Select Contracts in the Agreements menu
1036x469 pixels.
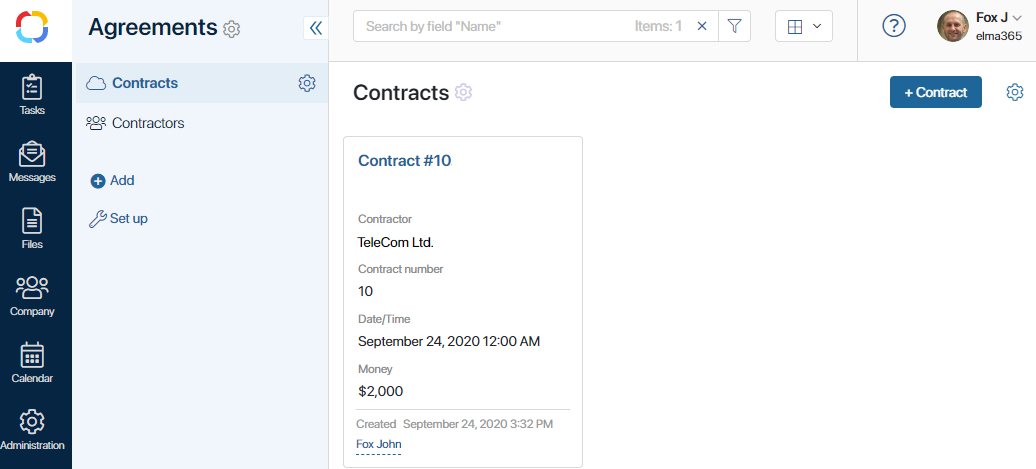coord(145,83)
